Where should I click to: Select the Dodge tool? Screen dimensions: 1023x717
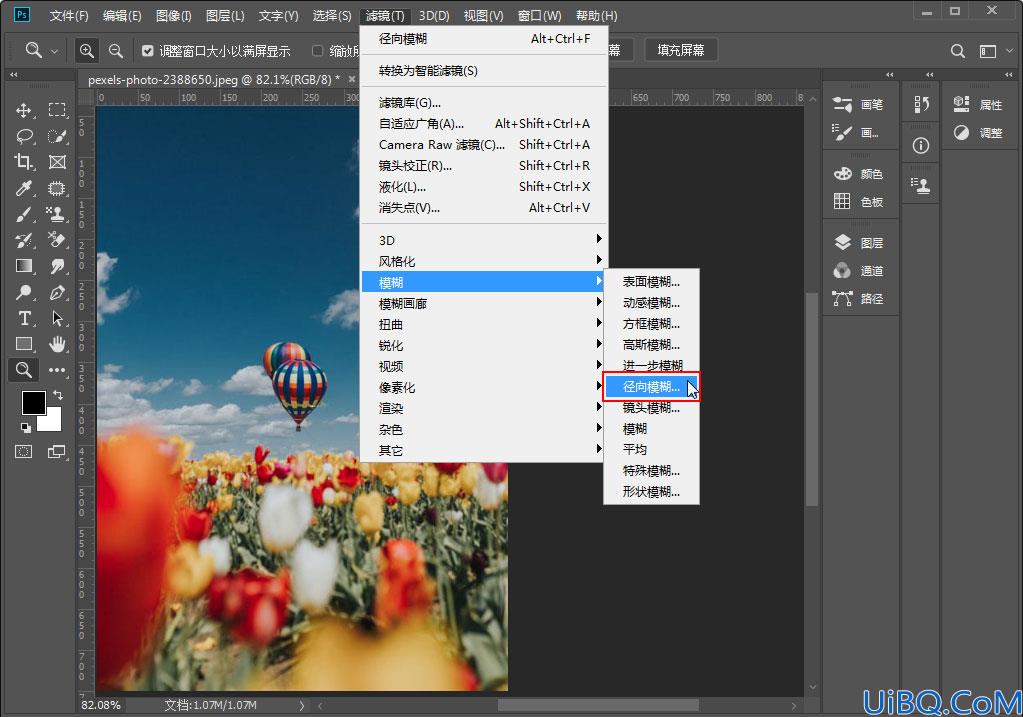pyautogui.click(x=24, y=292)
